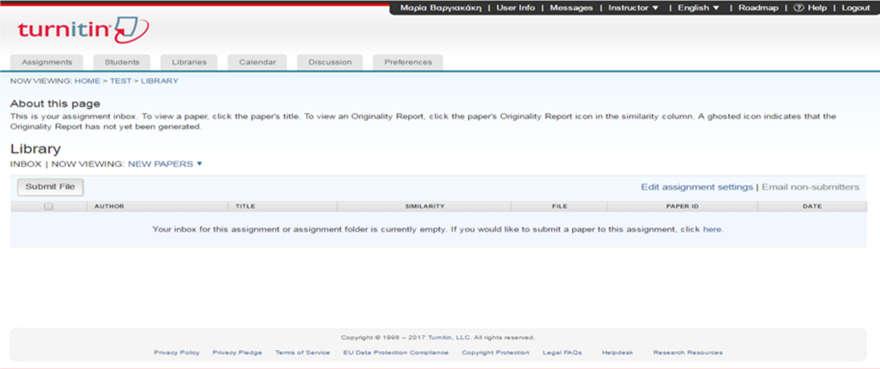
Task: Open Research Resources footer link
Action: (688, 353)
